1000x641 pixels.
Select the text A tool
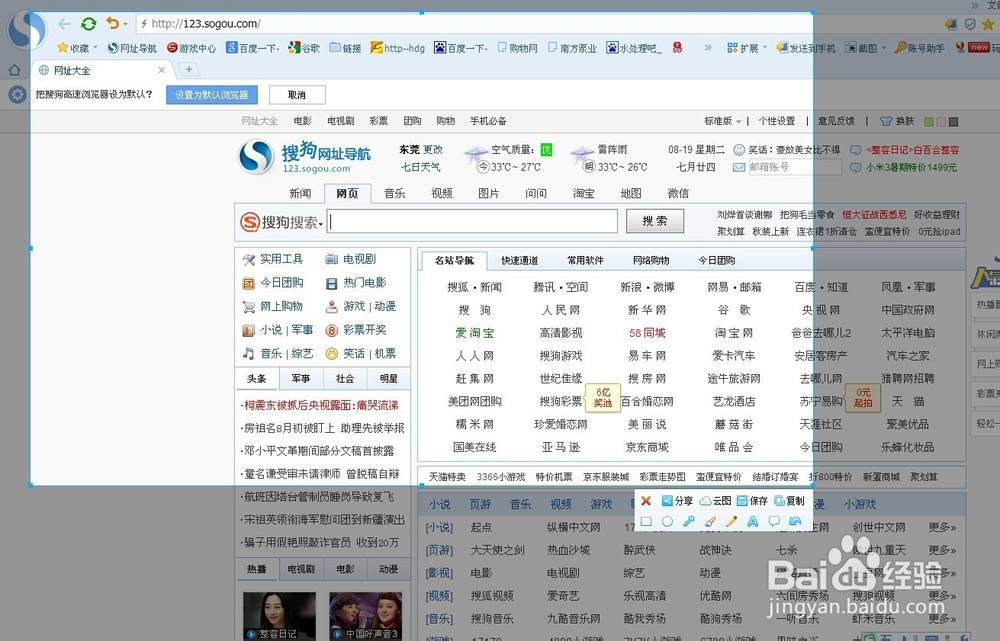(753, 521)
